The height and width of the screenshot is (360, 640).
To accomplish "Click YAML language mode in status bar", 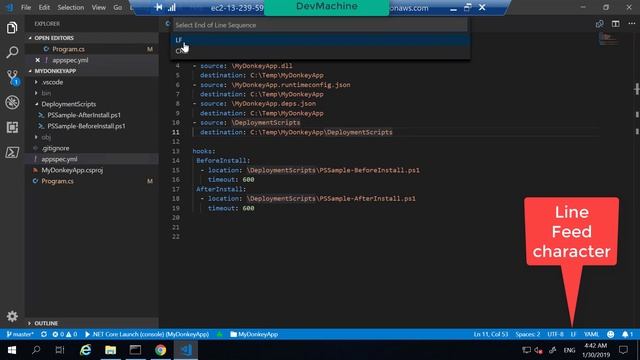I will tap(591, 334).
